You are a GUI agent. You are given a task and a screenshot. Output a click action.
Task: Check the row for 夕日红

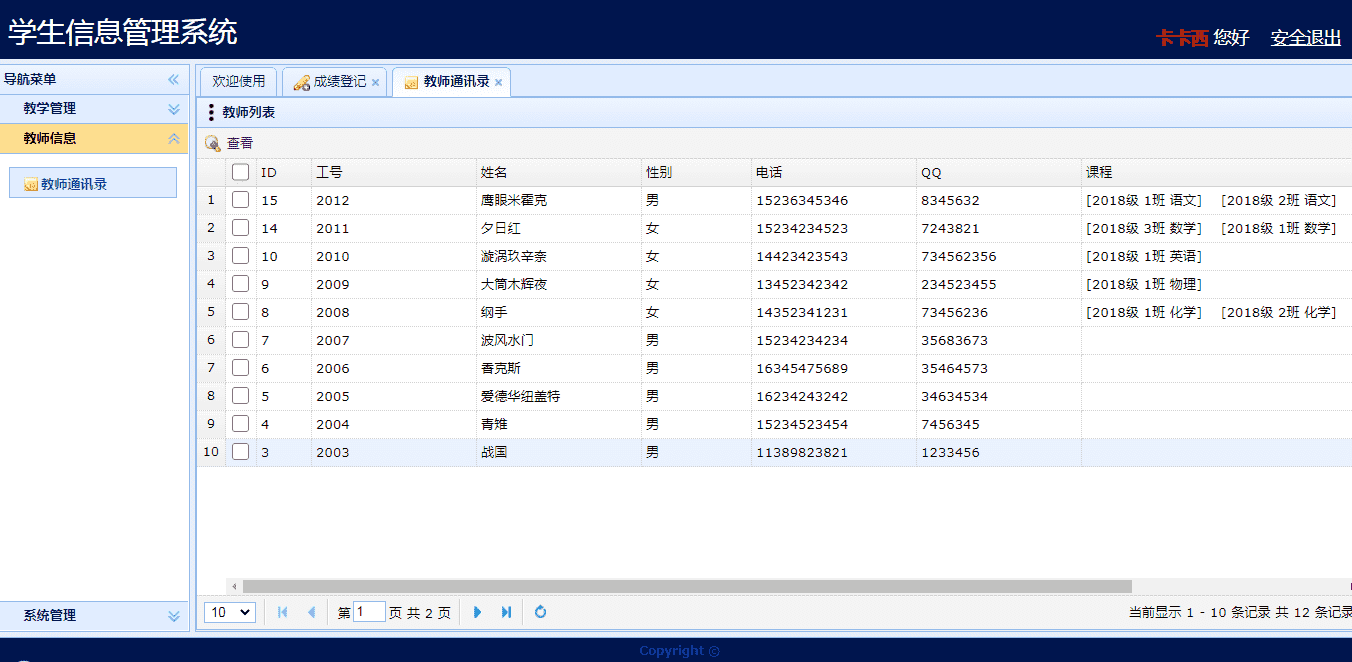tap(240, 228)
